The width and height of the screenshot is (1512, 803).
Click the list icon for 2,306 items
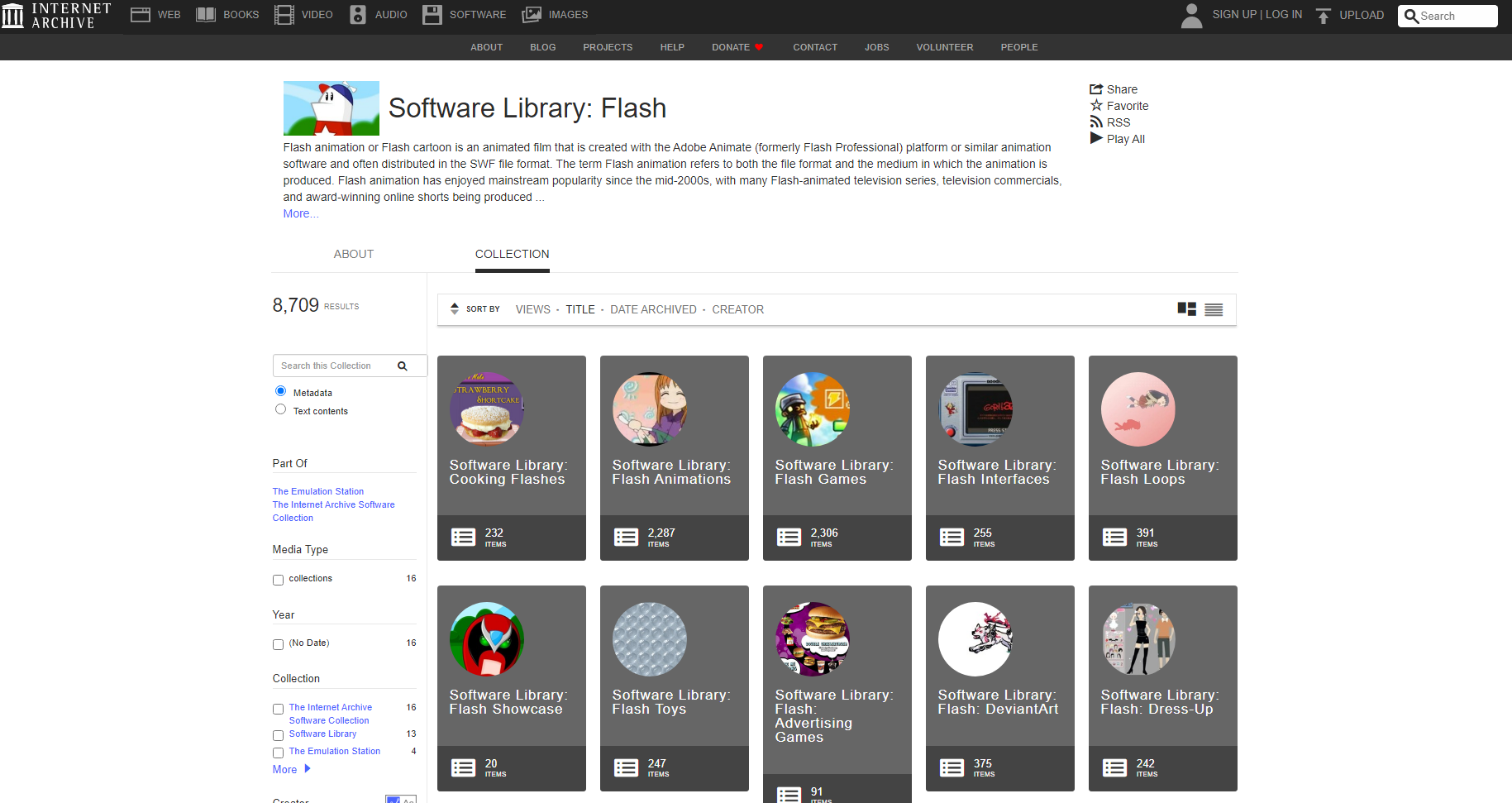[789, 538]
